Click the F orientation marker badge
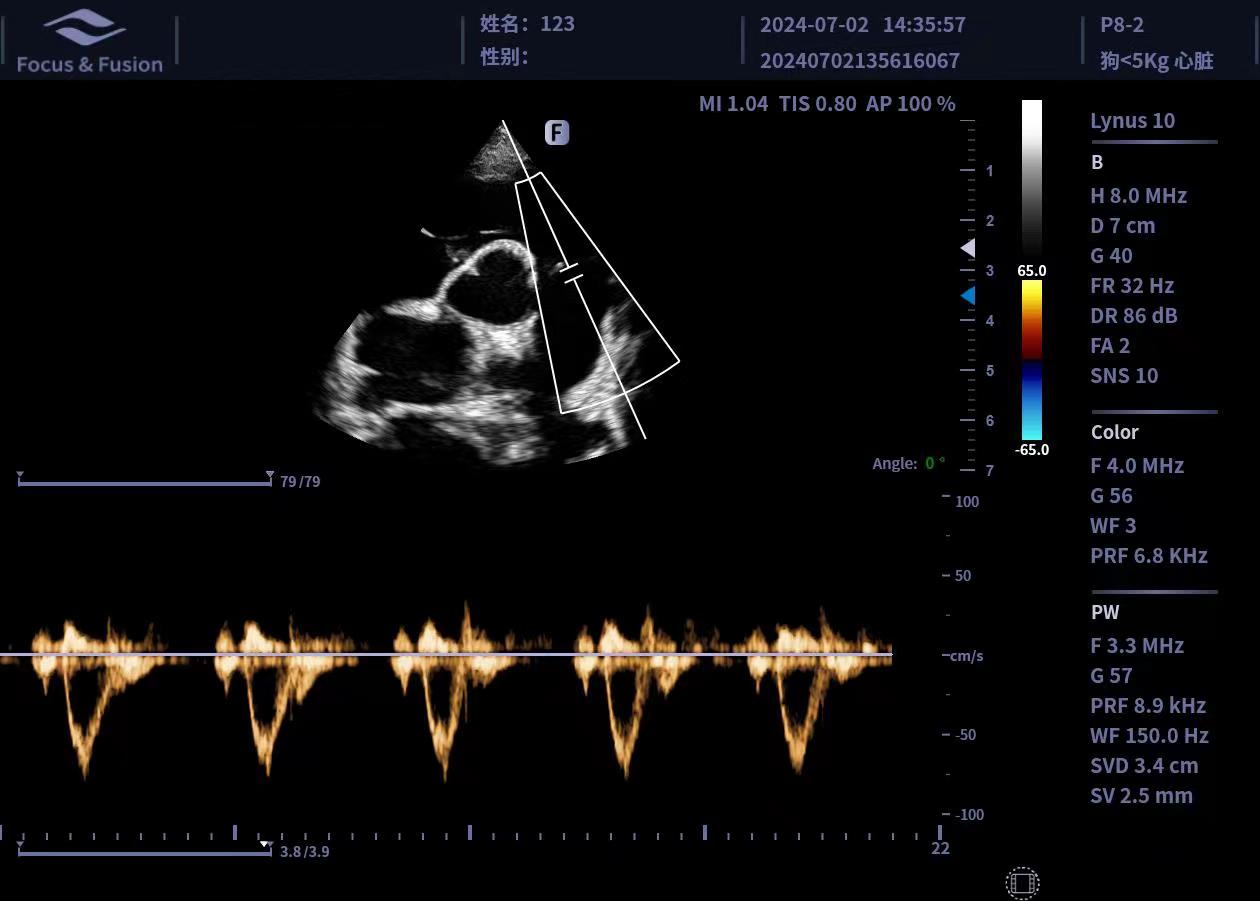This screenshot has width=1260, height=901. click(x=557, y=133)
